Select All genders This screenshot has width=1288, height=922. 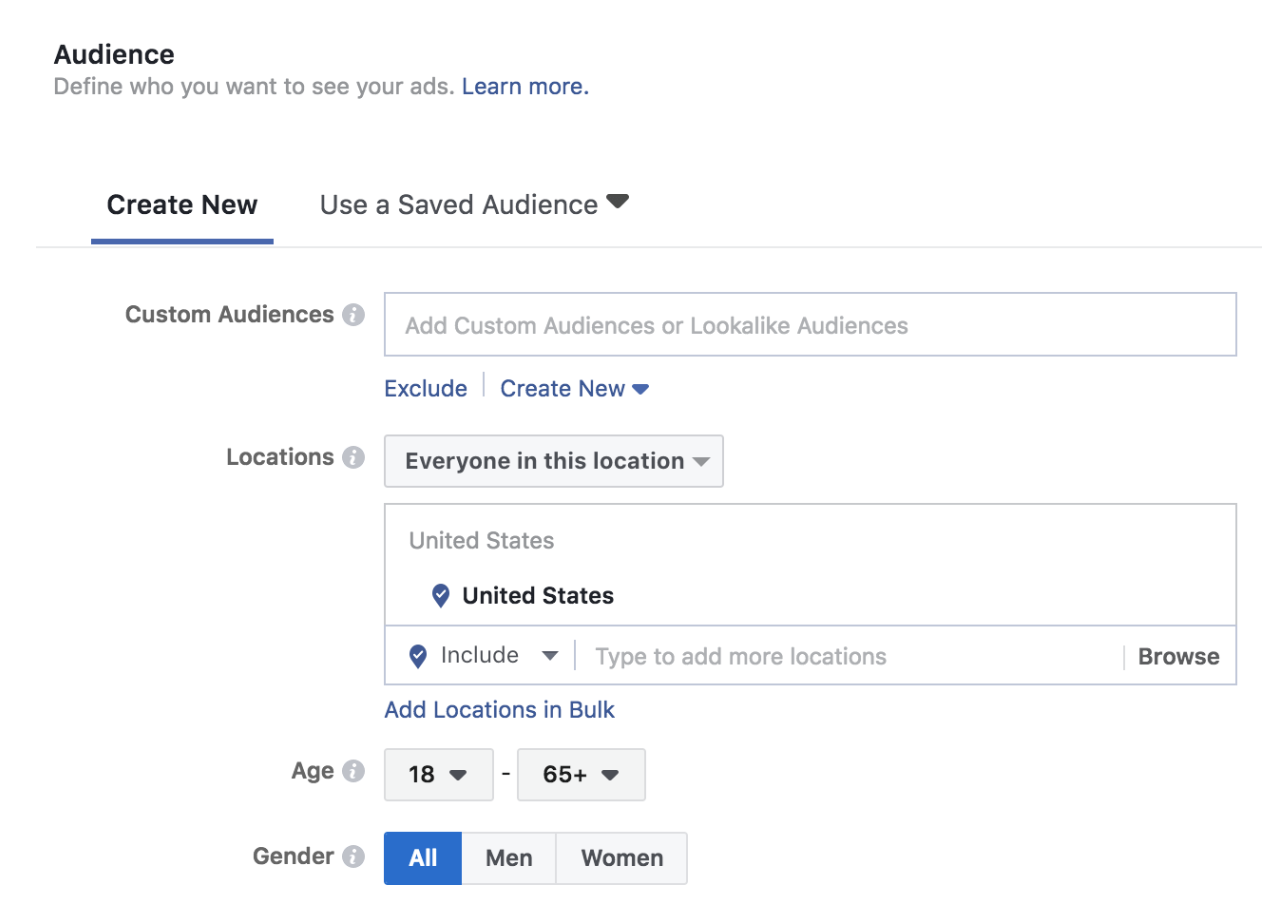[x=423, y=858]
